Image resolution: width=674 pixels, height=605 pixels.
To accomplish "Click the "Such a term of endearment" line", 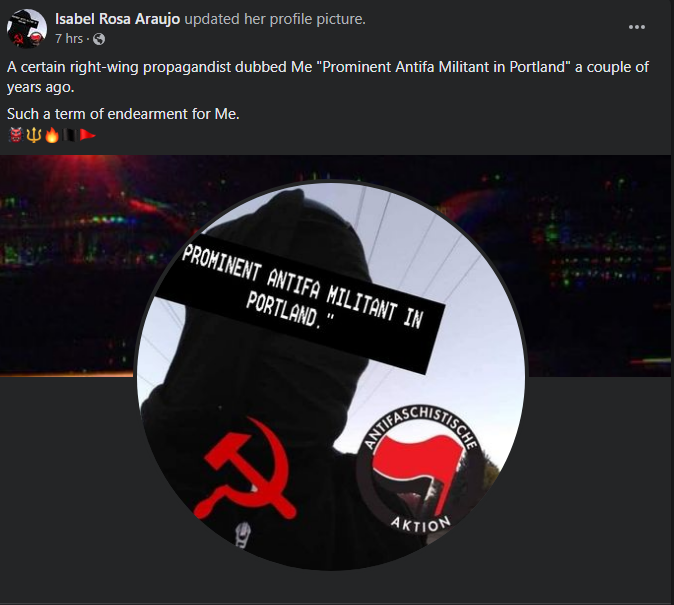I will pyautogui.click(x=123, y=114).
